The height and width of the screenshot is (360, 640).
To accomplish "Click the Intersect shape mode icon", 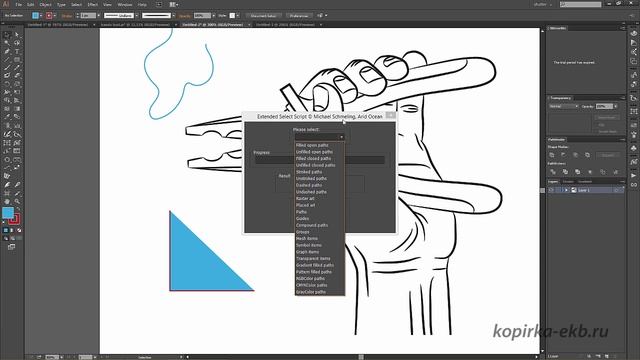I will point(576,155).
